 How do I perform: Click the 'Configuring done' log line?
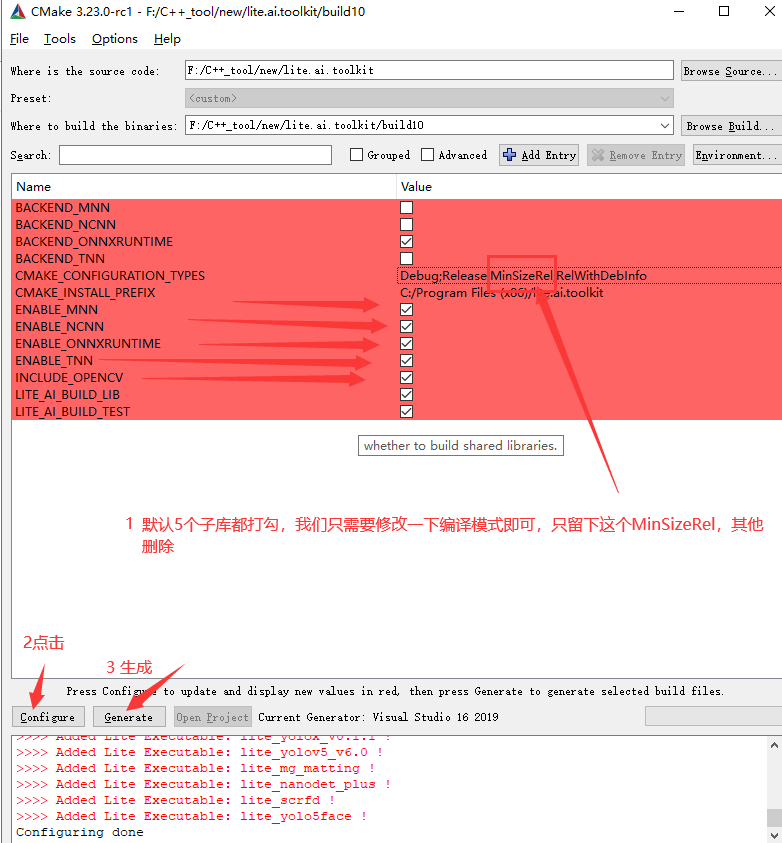80,832
